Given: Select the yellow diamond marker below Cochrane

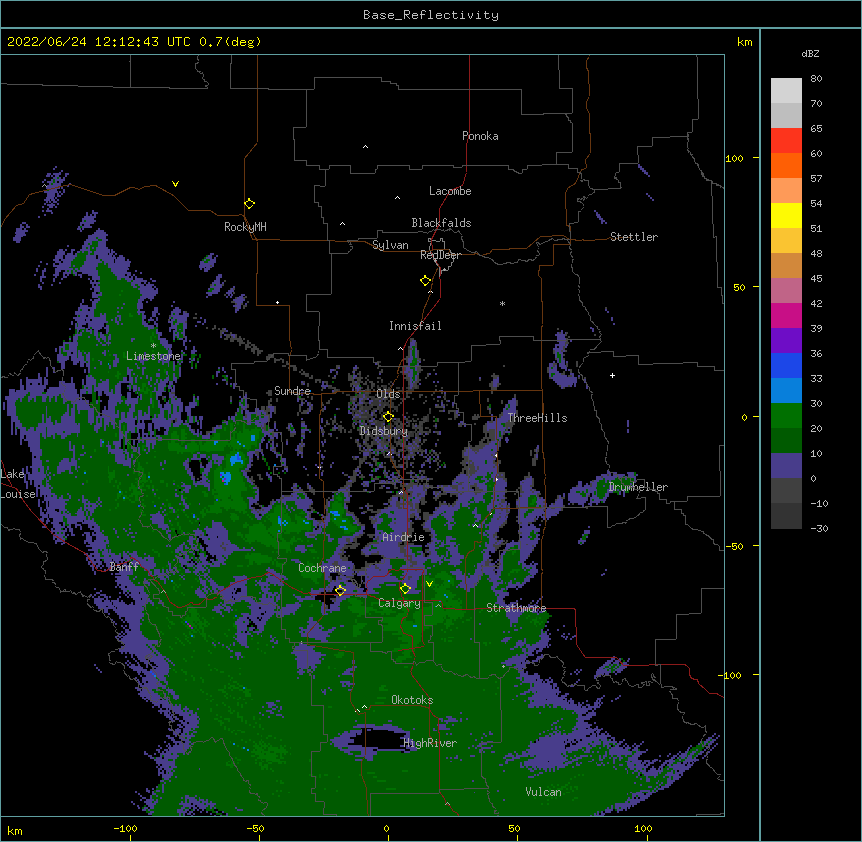Looking at the screenshot, I should (340, 590).
